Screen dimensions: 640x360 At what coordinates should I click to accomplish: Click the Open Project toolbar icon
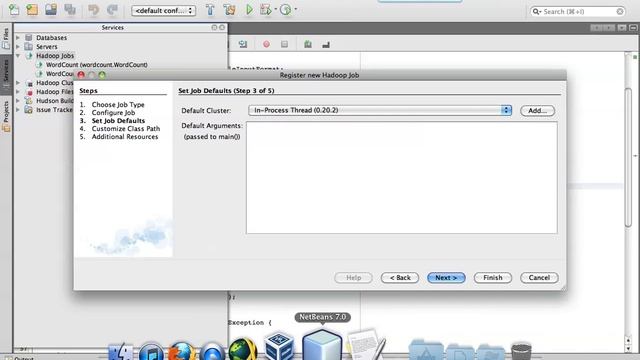pyautogui.click(x=51, y=9)
